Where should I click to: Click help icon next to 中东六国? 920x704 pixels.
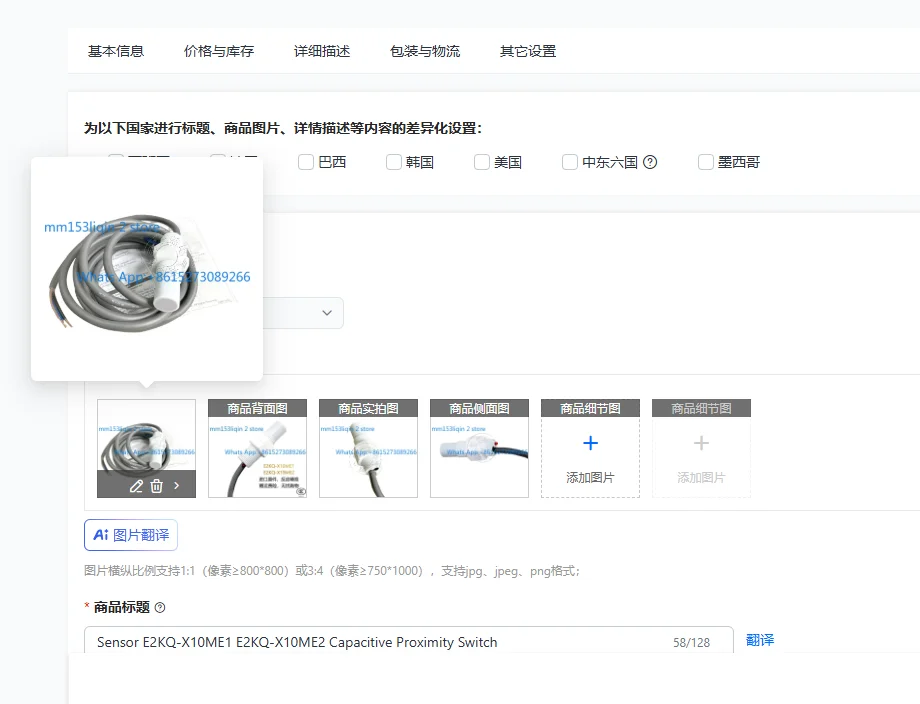coord(650,162)
